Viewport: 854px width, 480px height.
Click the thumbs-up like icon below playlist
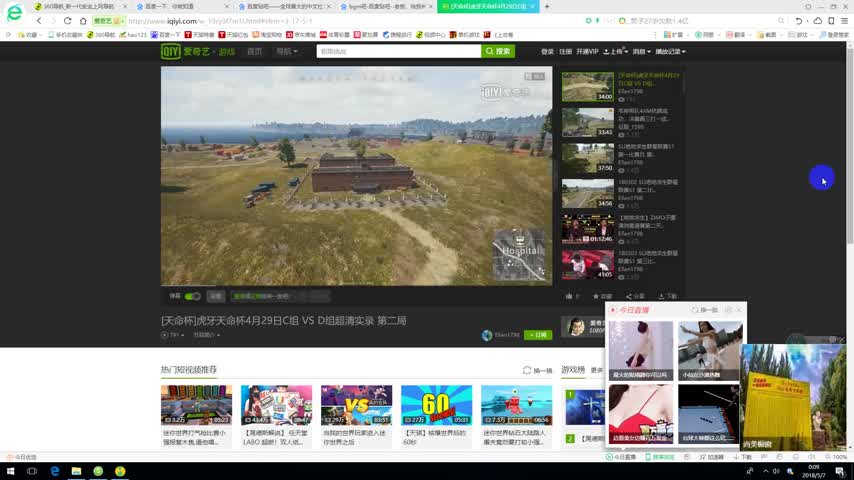[569, 296]
